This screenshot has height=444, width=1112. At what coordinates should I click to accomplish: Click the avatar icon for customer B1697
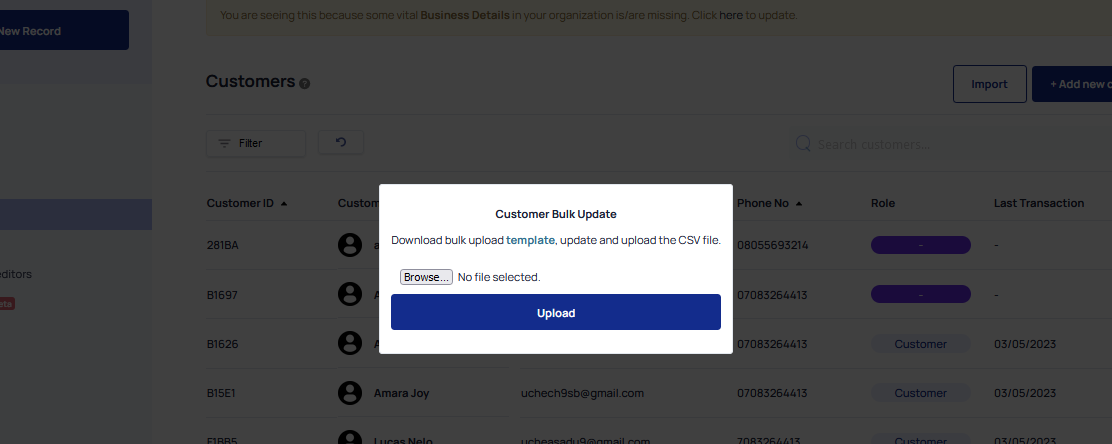(x=350, y=294)
